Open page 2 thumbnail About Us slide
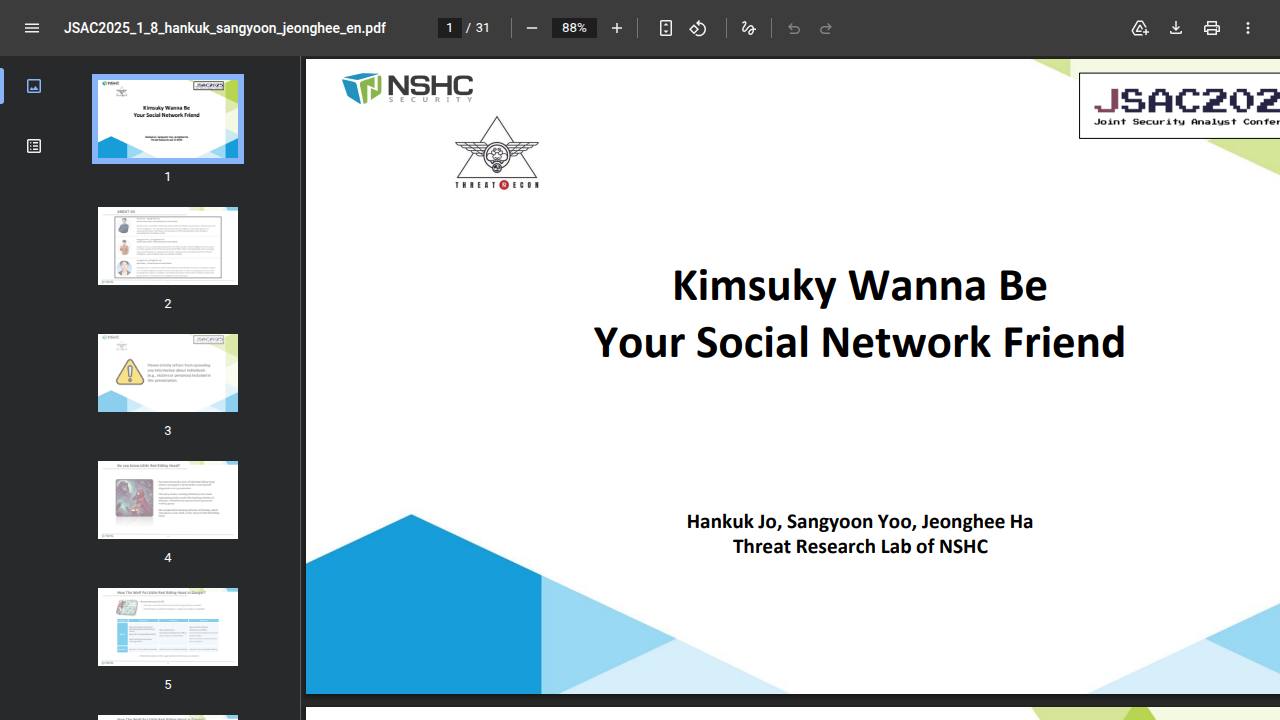The width and height of the screenshot is (1280, 720). (x=168, y=246)
